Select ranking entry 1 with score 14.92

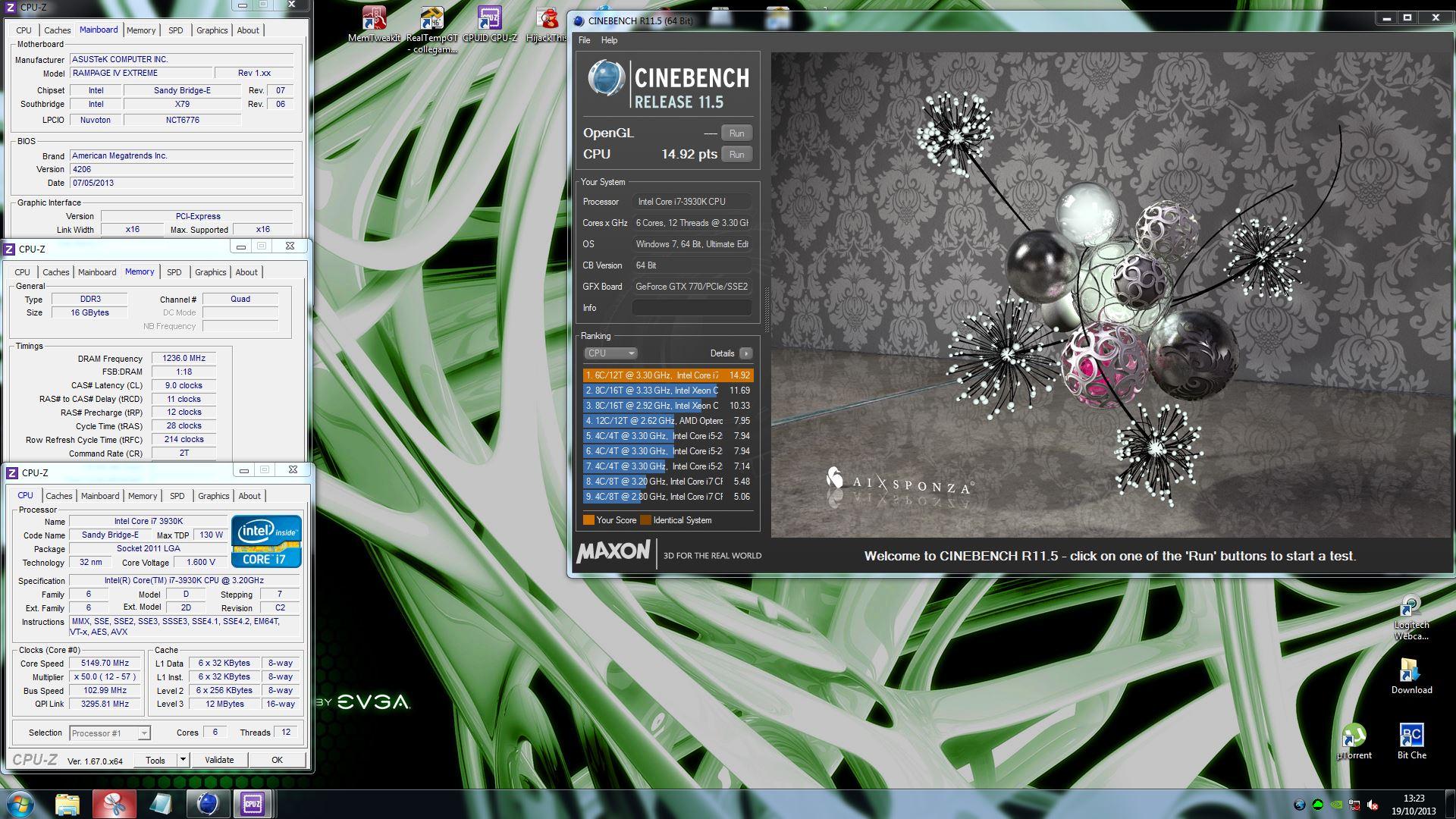[668, 375]
